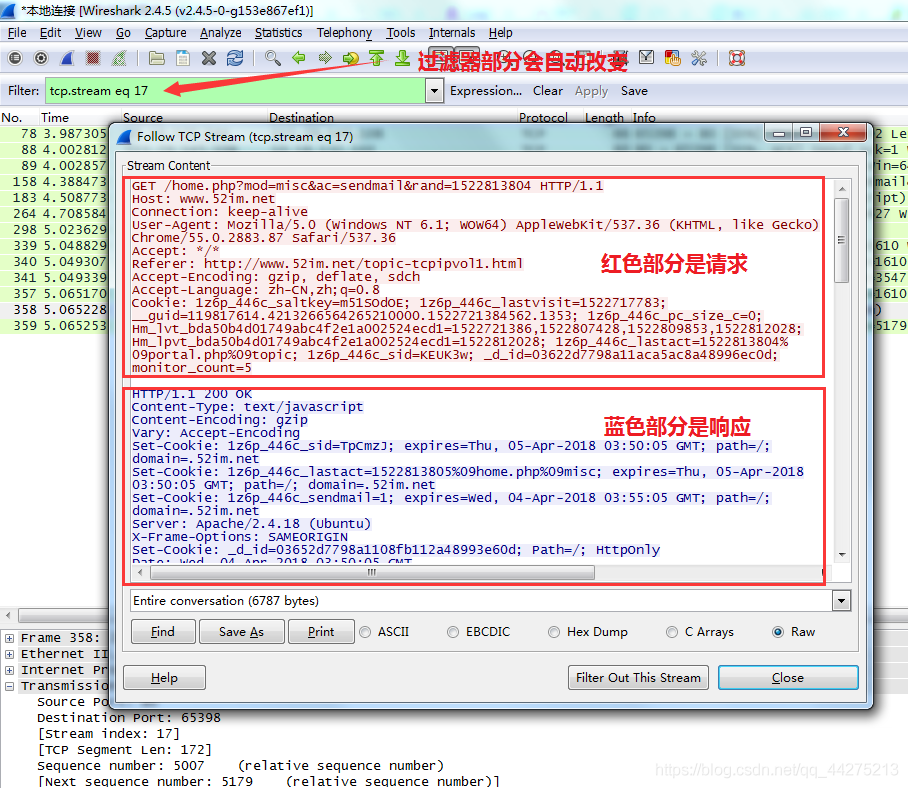Close the Follow TCP Stream dialog

coord(788,677)
